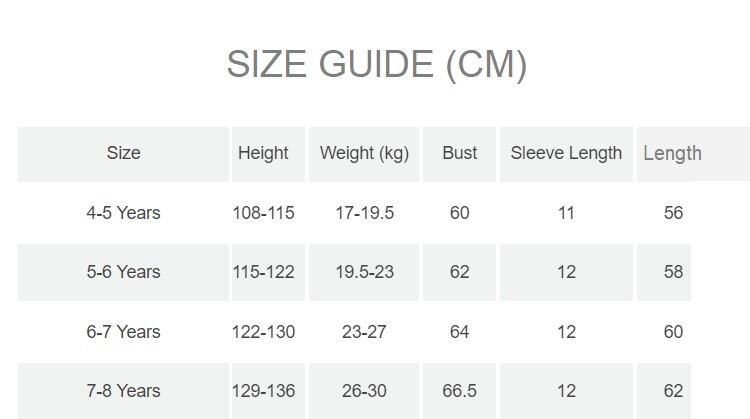Select the 108-115 height cell
750x419 pixels.
click(x=263, y=213)
